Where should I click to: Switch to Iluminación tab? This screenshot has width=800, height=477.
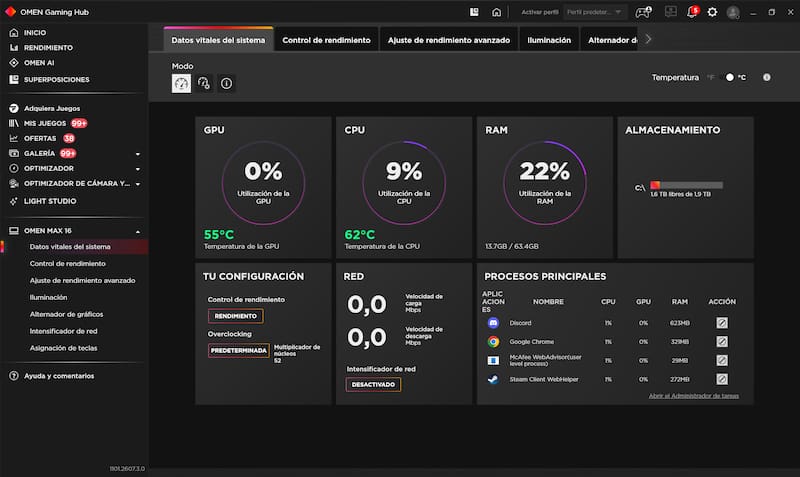pyautogui.click(x=549, y=40)
